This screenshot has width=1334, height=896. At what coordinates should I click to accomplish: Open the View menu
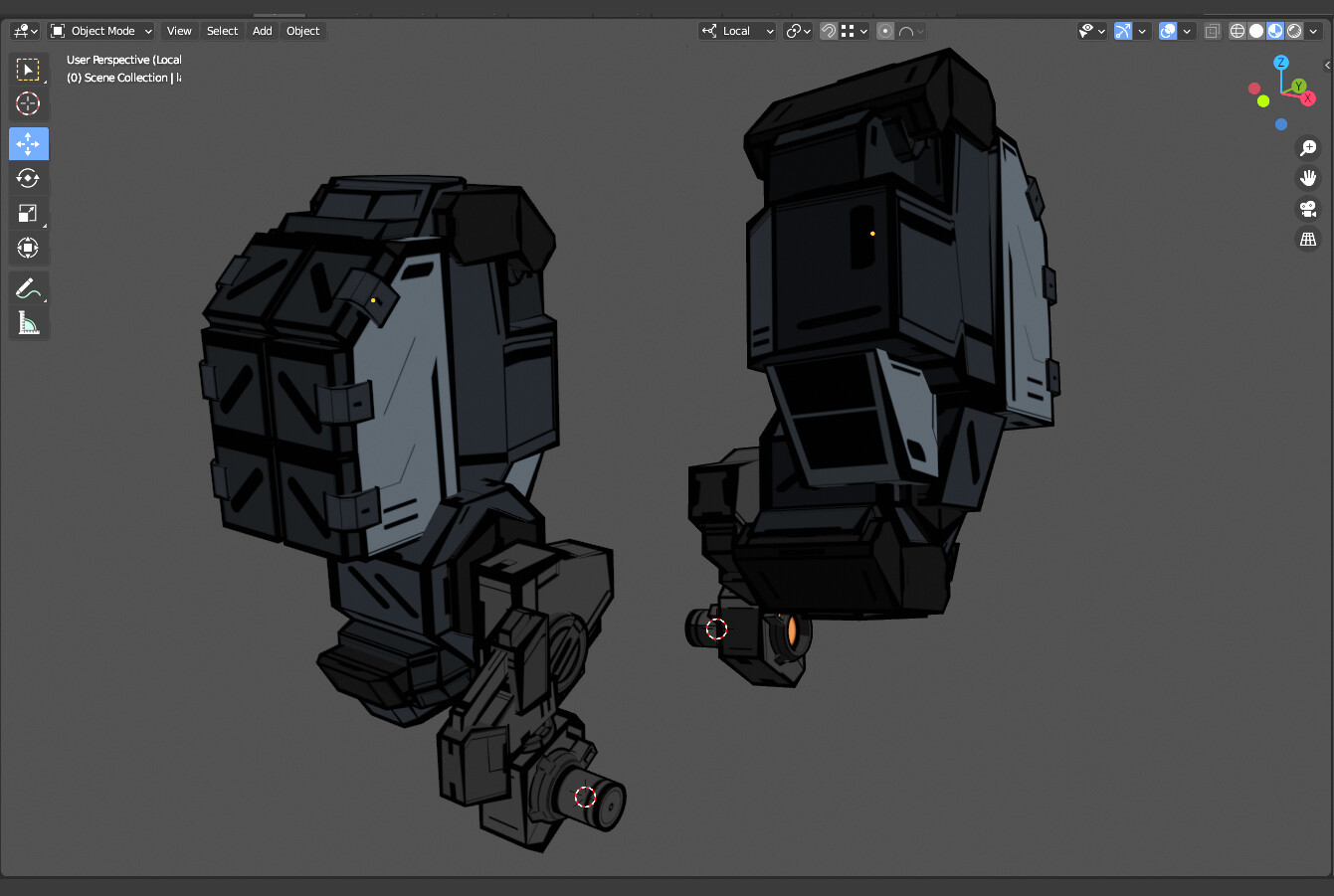coord(179,31)
